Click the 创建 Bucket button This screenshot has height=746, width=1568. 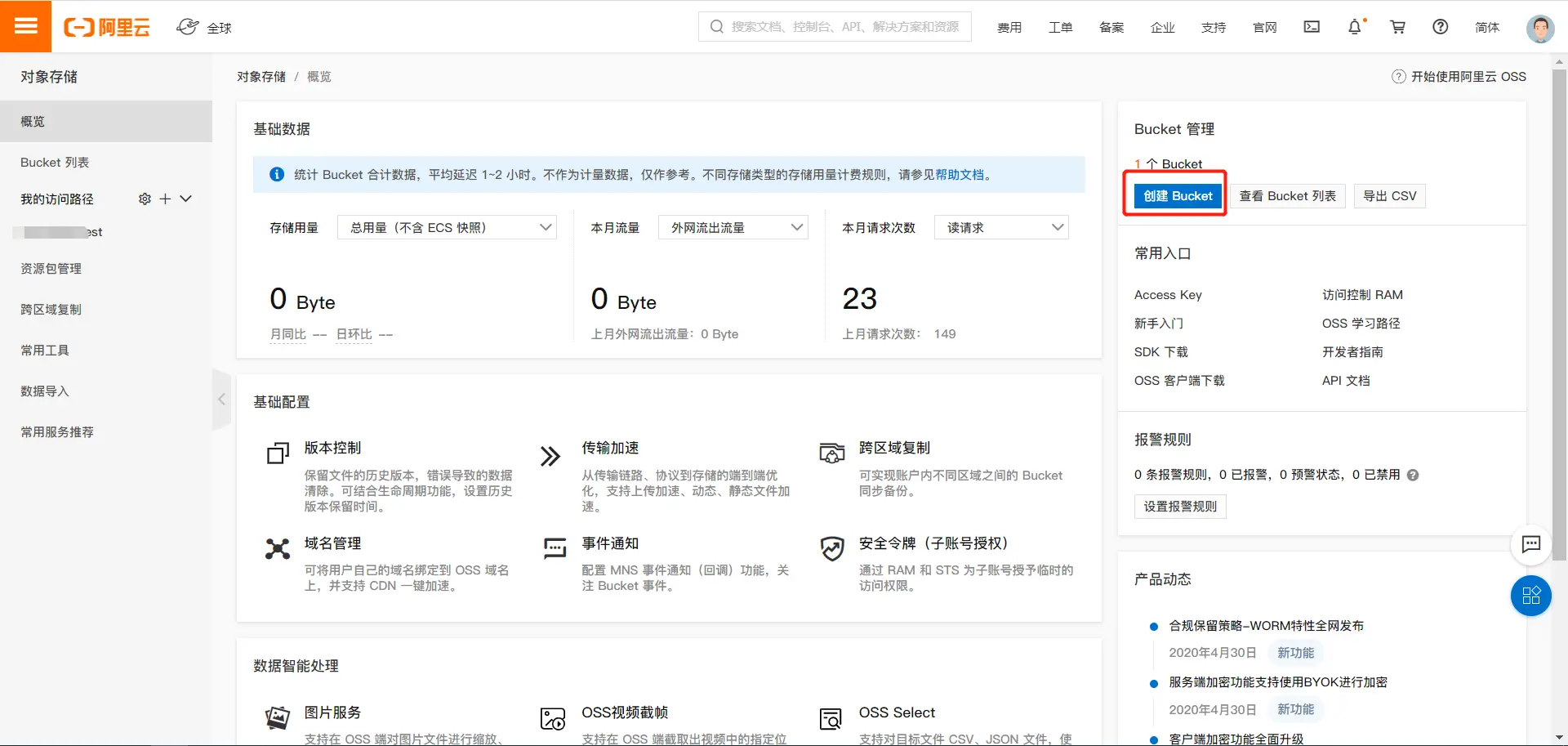(x=1178, y=196)
